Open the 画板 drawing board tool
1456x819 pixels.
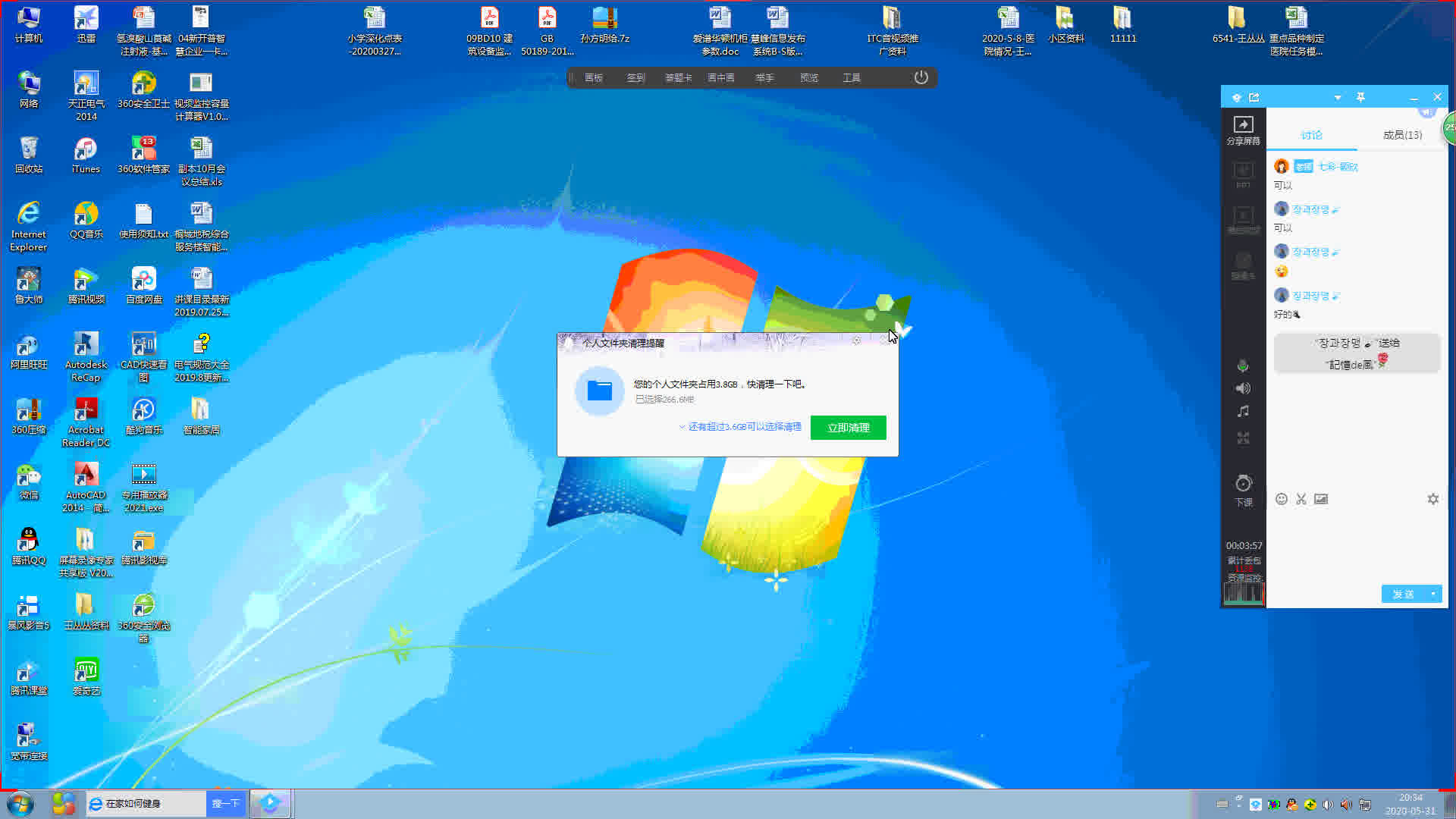tap(593, 77)
